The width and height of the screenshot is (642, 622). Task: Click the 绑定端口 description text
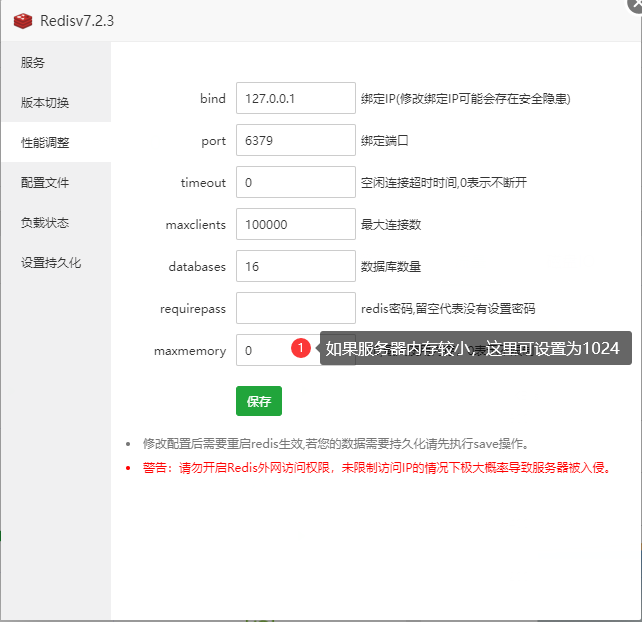384,140
